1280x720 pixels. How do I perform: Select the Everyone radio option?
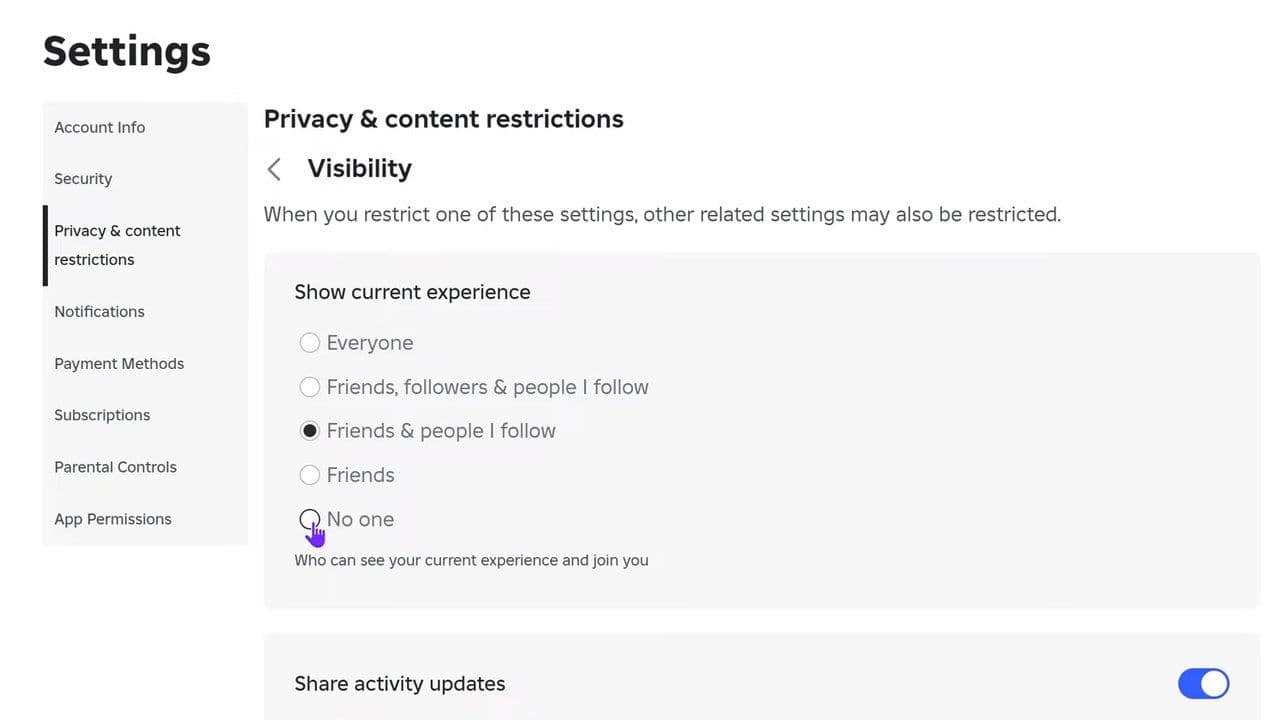(310, 343)
